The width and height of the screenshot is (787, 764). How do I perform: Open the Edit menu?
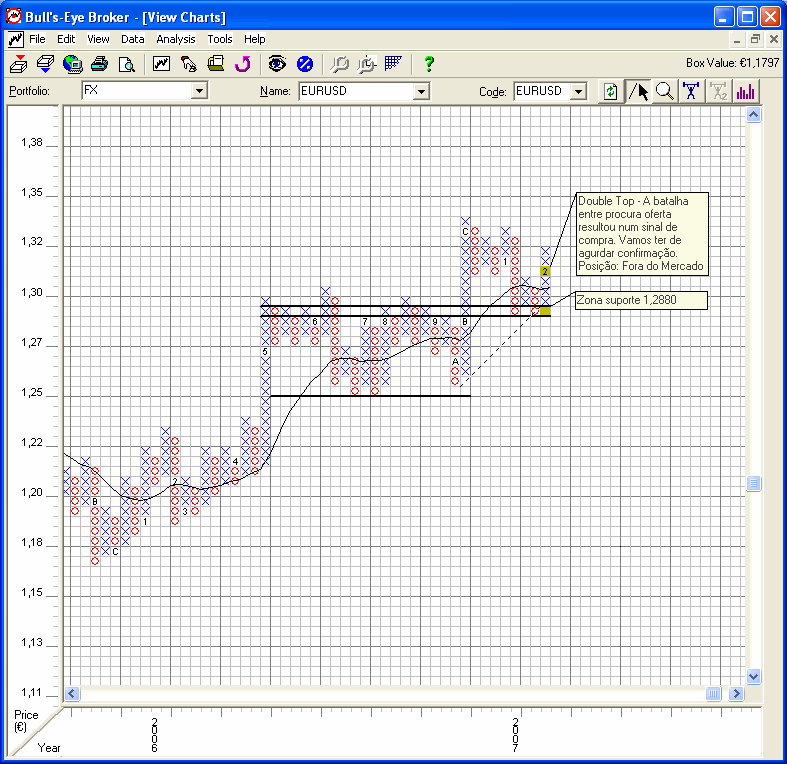coord(66,39)
